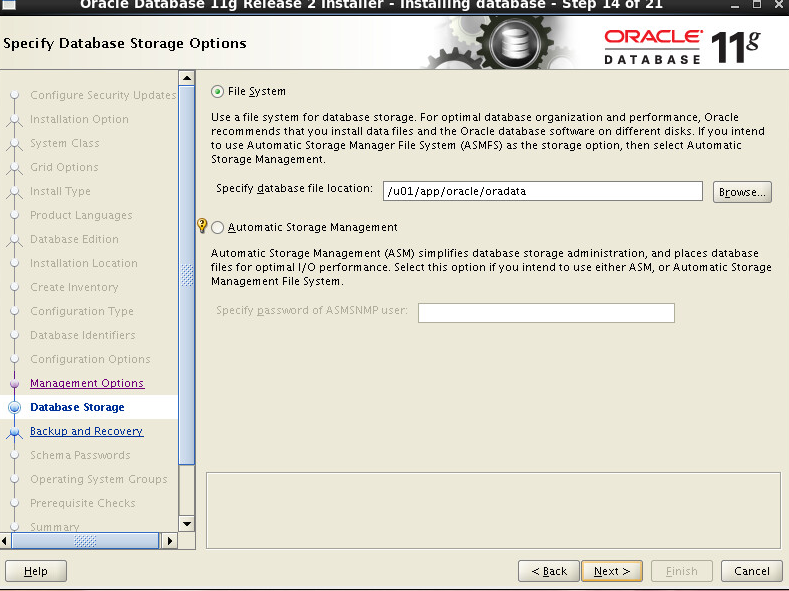The image size is (789, 591).
Task: Click the System Class step
Action: point(65,143)
